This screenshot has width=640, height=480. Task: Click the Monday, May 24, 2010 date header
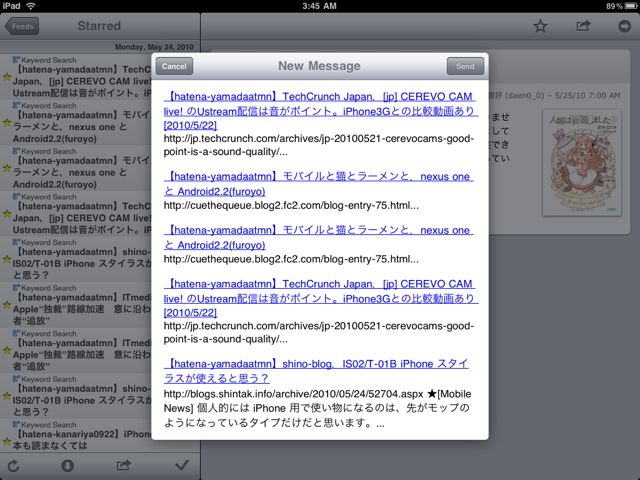(x=154, y=47)
